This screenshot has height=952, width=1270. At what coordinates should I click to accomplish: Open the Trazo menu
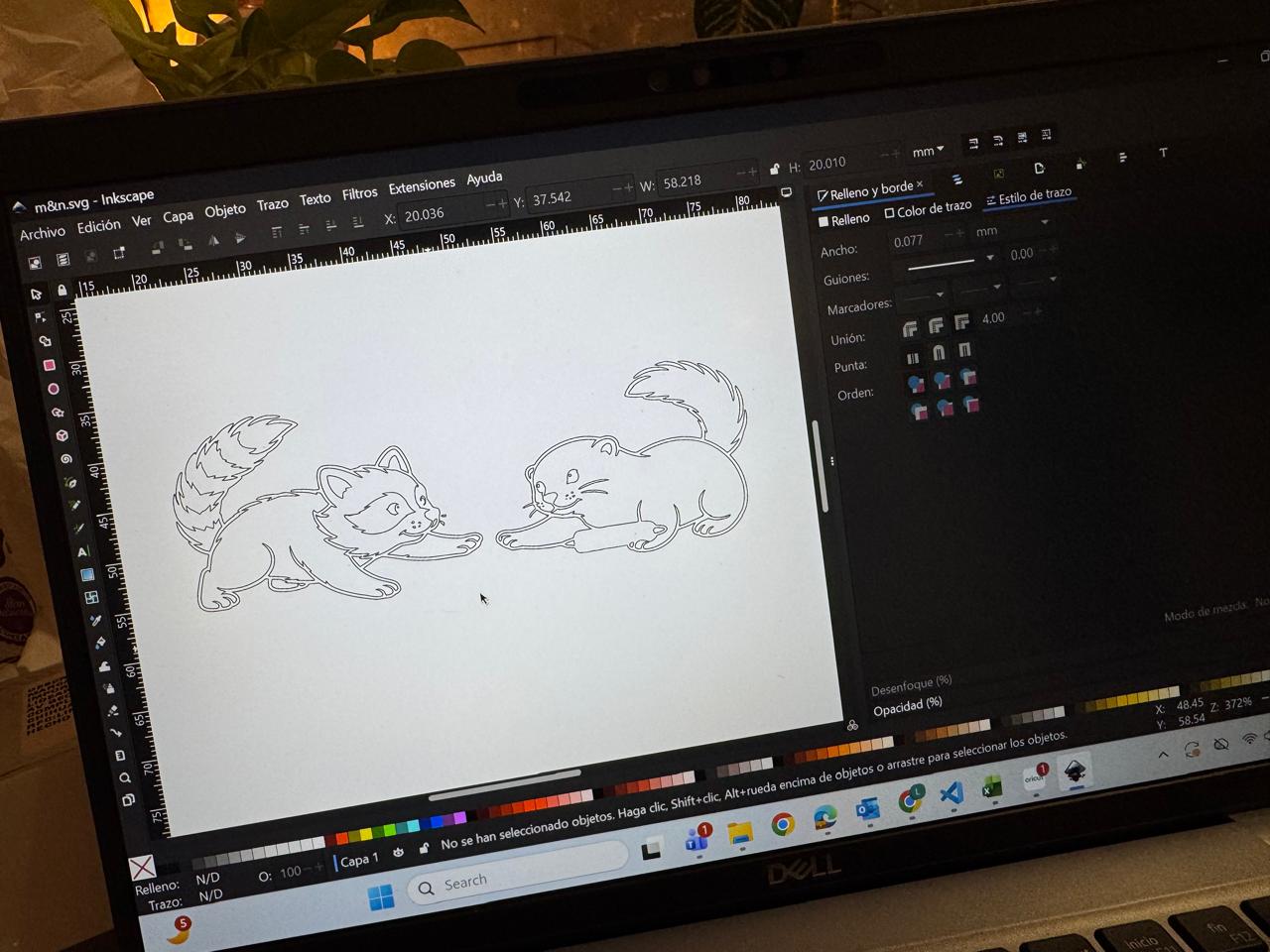pyautogui.click(x=272, y=204)
